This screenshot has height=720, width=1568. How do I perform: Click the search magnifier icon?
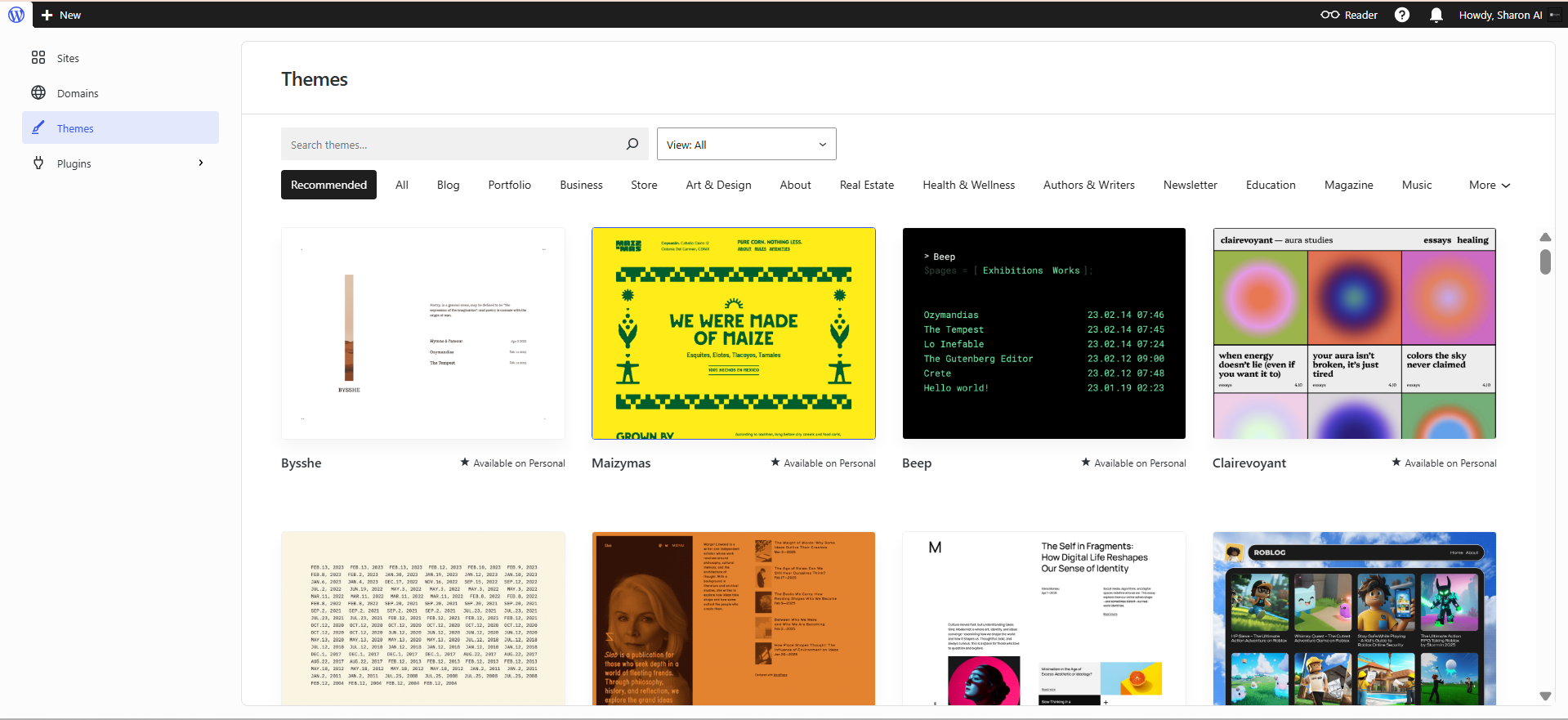pos(632,144)
